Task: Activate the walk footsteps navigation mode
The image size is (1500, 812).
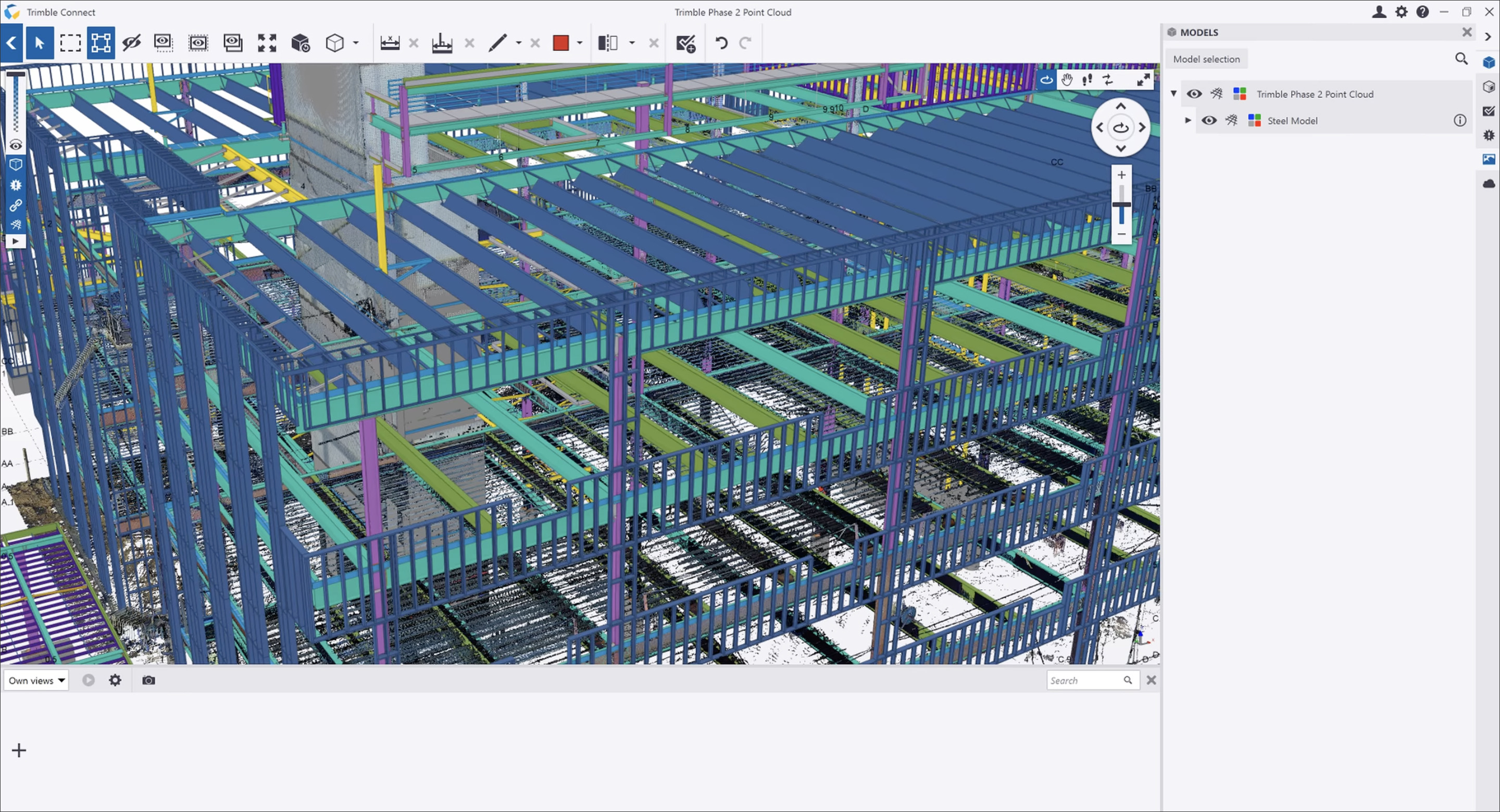Action: 1087,80
